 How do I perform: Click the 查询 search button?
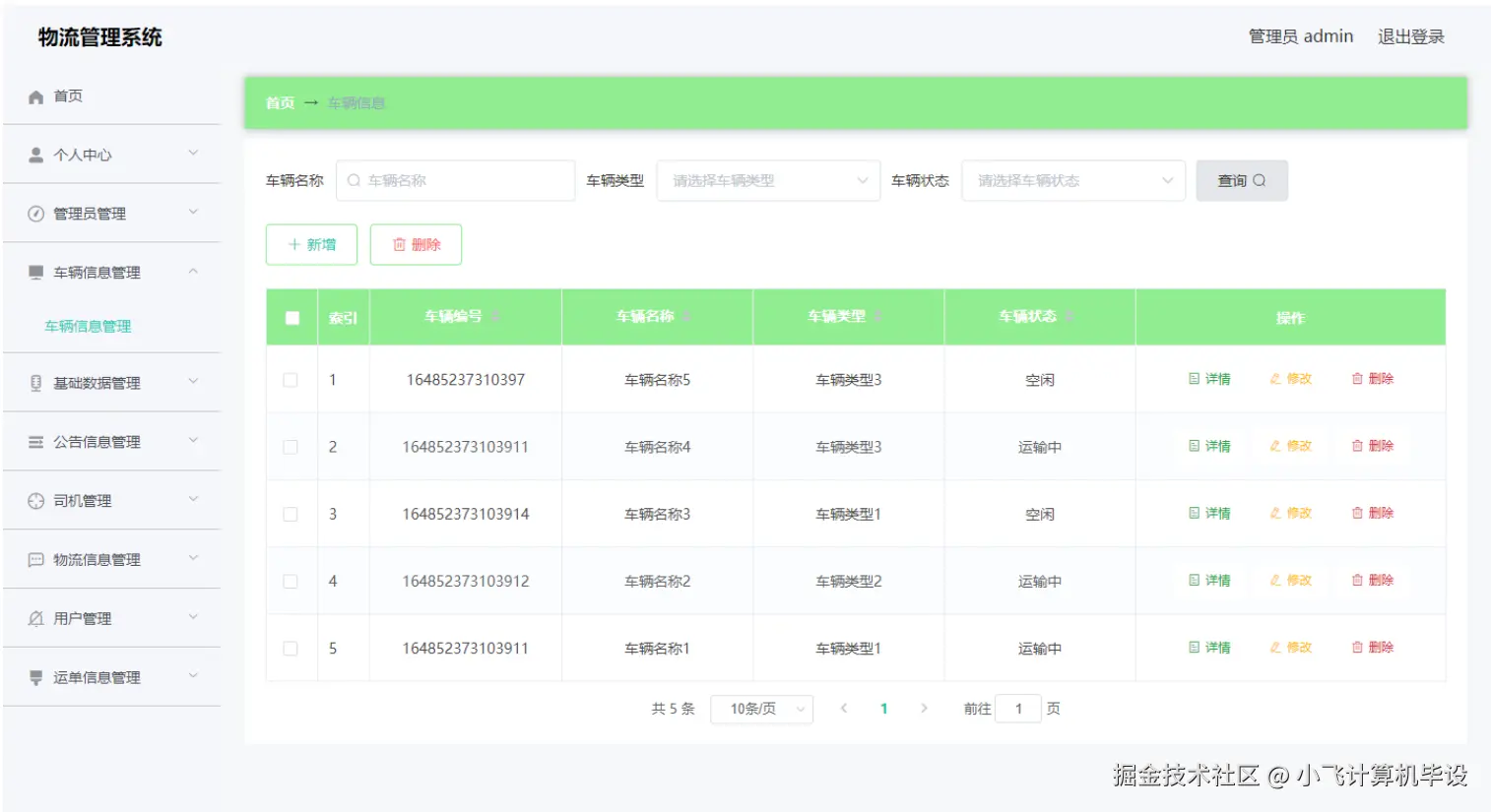(1242, 180)
